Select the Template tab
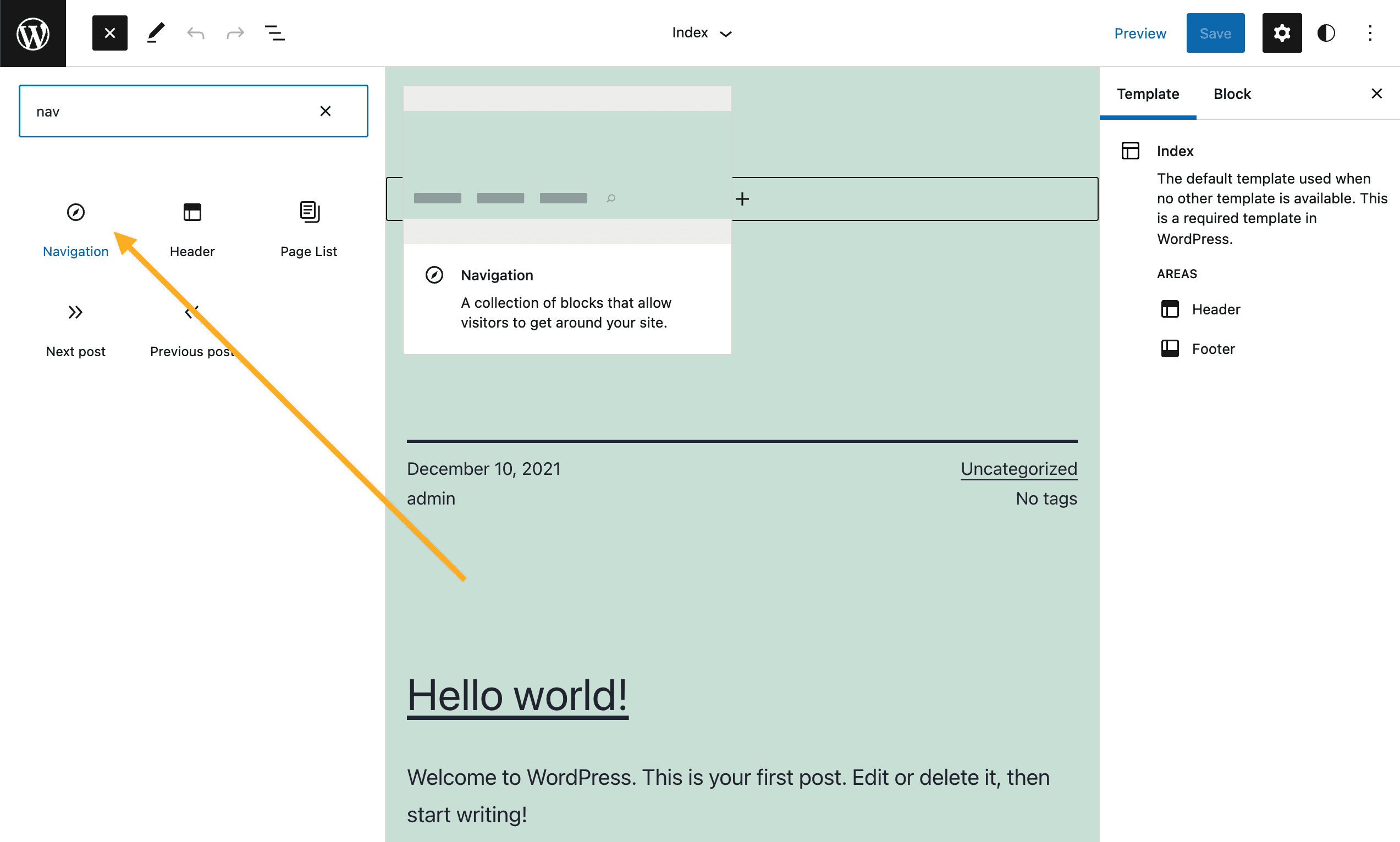Viewport: 1400px width, 842px height. 1148,93
